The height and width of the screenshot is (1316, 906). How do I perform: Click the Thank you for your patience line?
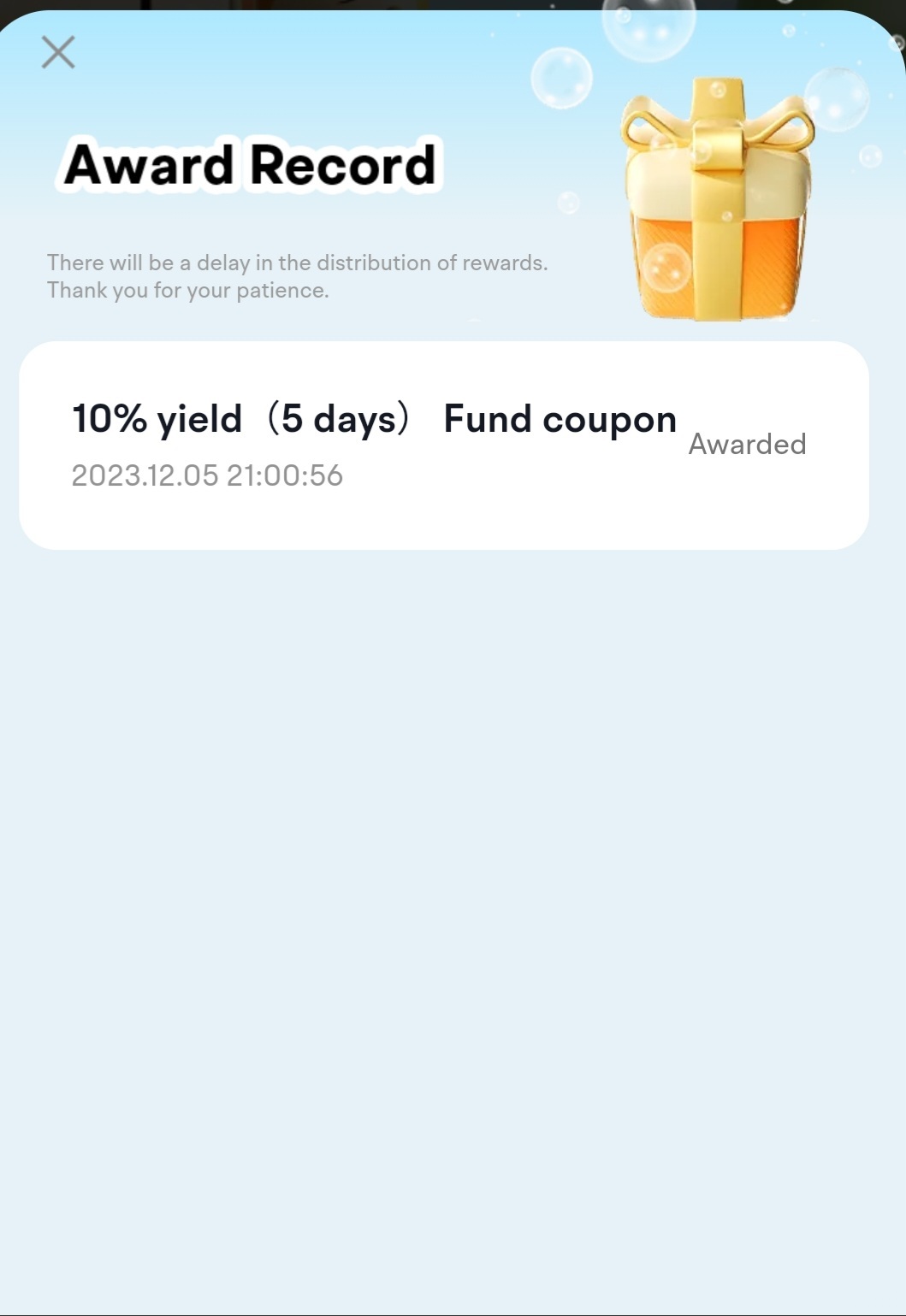click(x=188, y=291)
